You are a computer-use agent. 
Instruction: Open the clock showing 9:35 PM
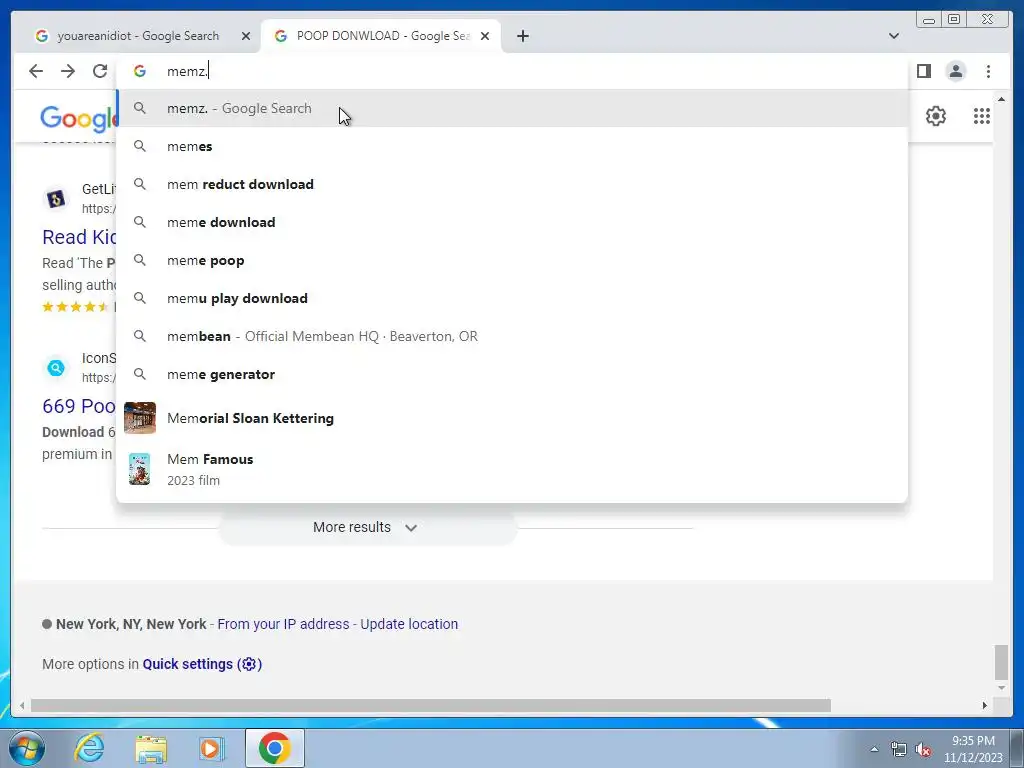973,749
